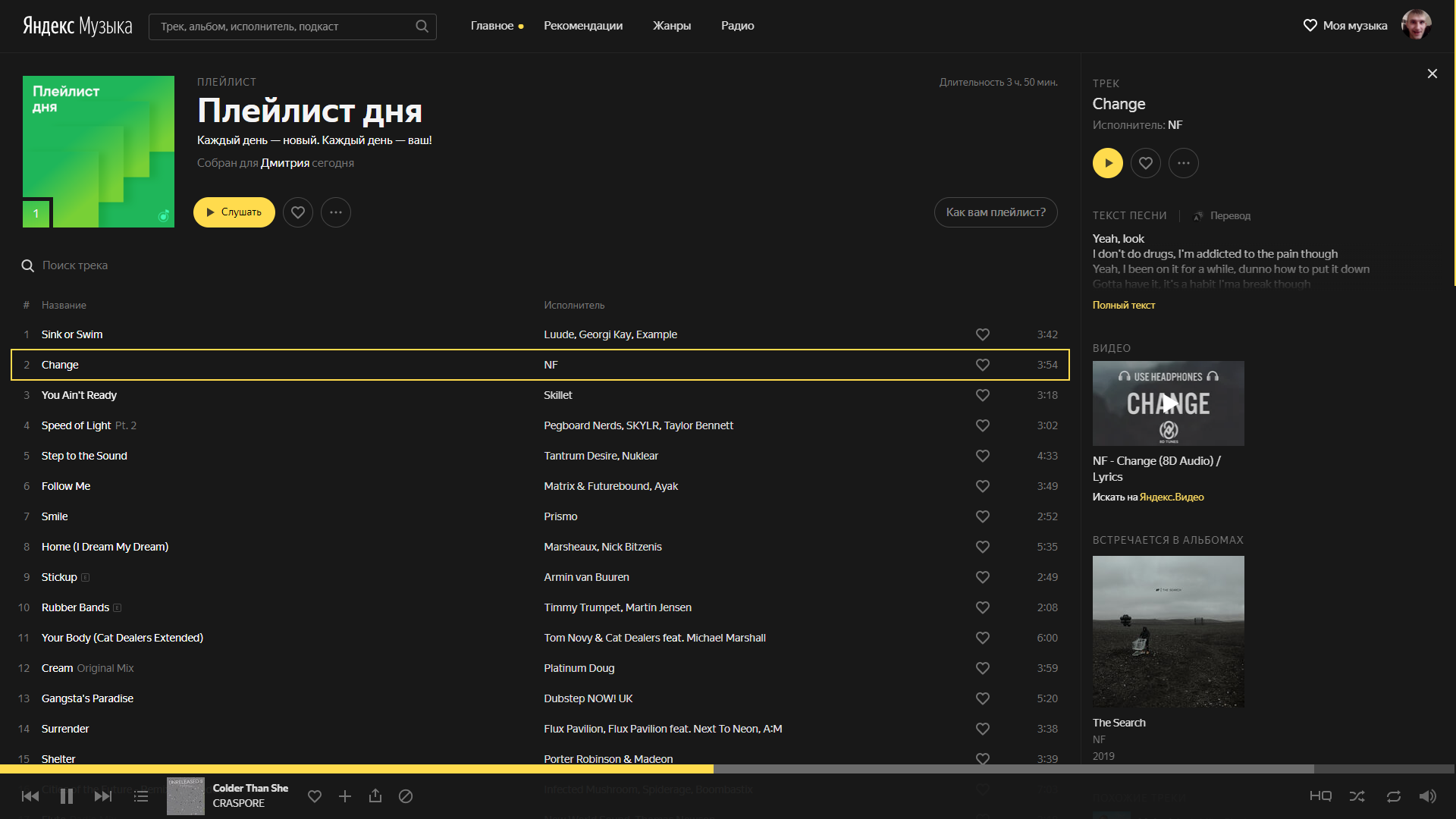
Task: Open NF artist link in side panel
Action: [x=1175, y=125]
